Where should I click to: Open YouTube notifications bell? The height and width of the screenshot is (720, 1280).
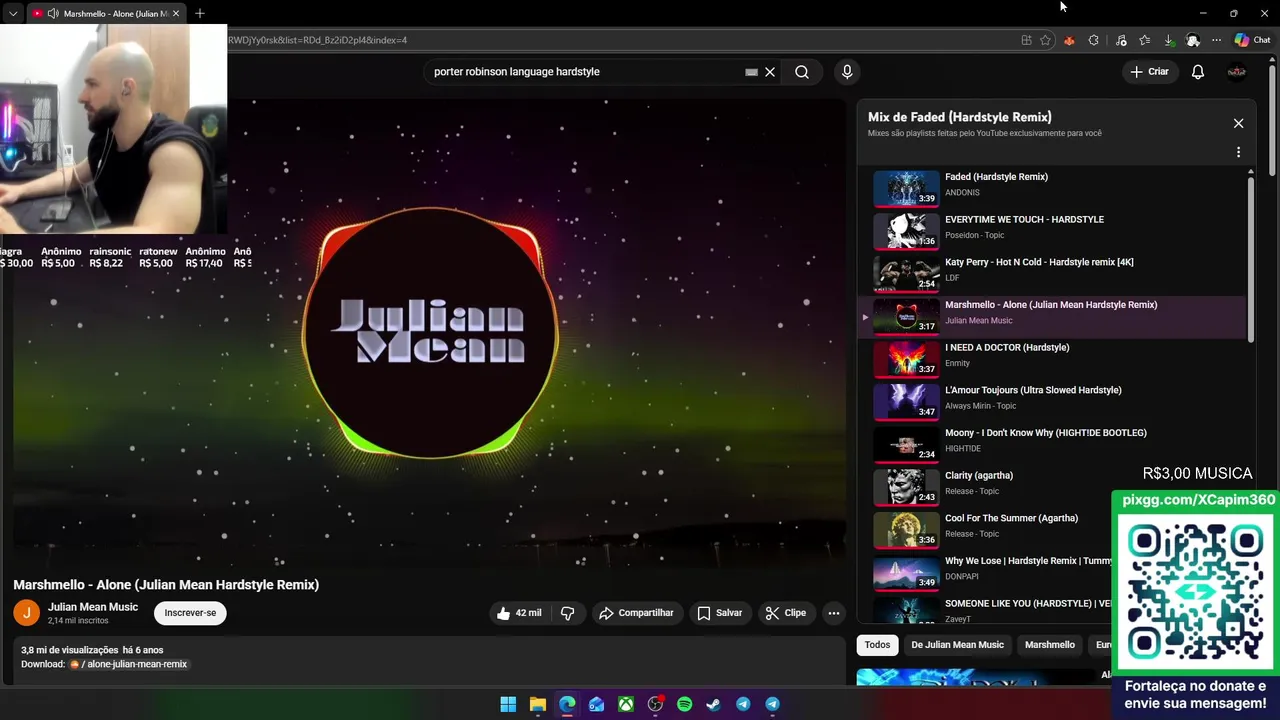(x=1198, y=72)
